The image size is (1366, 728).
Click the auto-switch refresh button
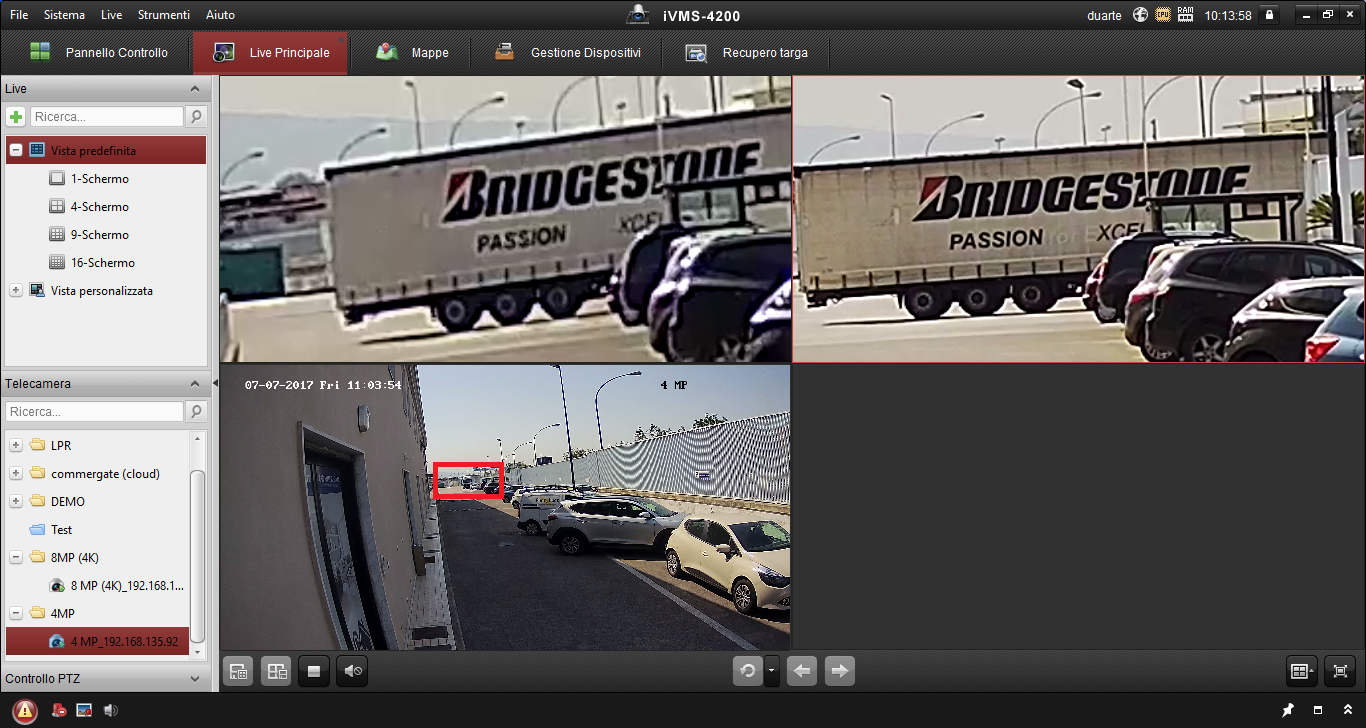click(x=747, y=671)
